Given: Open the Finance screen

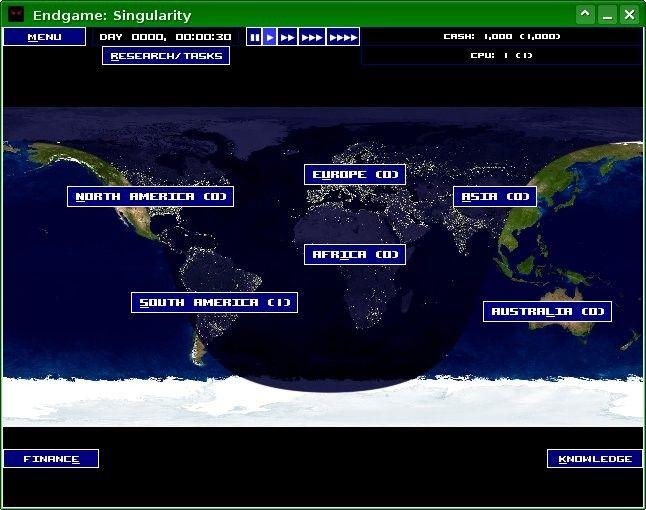Looking at the screenshot, I should (51, 459).
